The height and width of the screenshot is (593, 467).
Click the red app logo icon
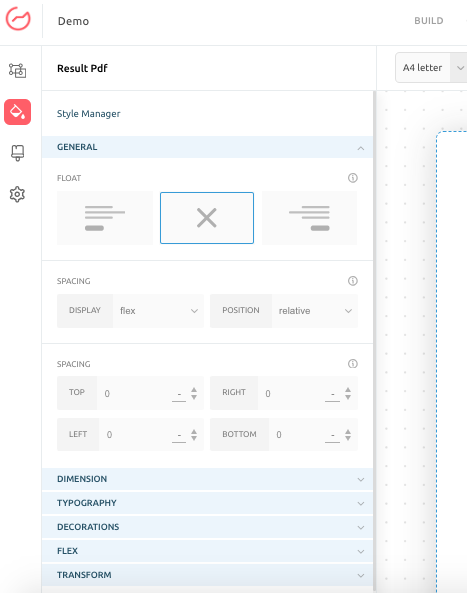click(18, 19)
